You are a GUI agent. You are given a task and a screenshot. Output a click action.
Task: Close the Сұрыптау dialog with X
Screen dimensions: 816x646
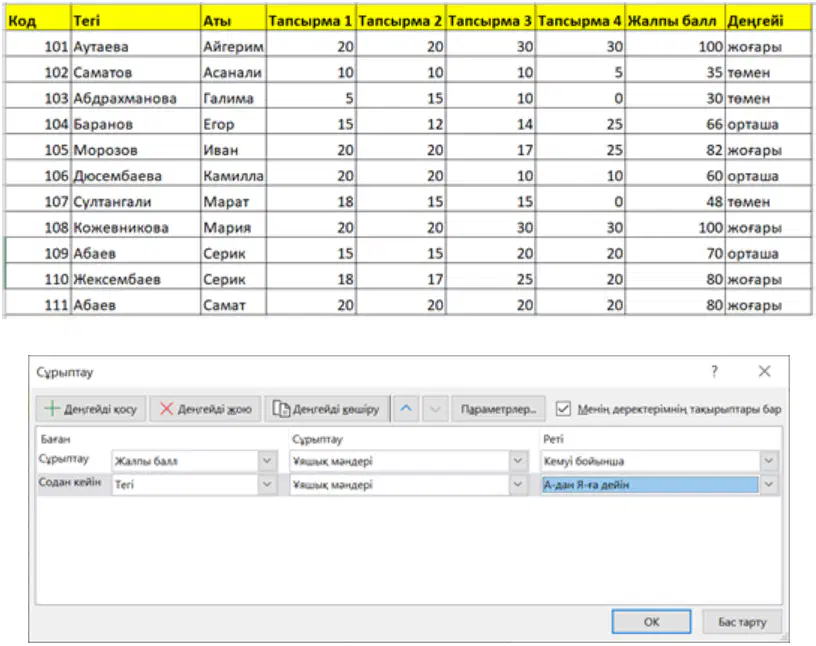[764, 371]
